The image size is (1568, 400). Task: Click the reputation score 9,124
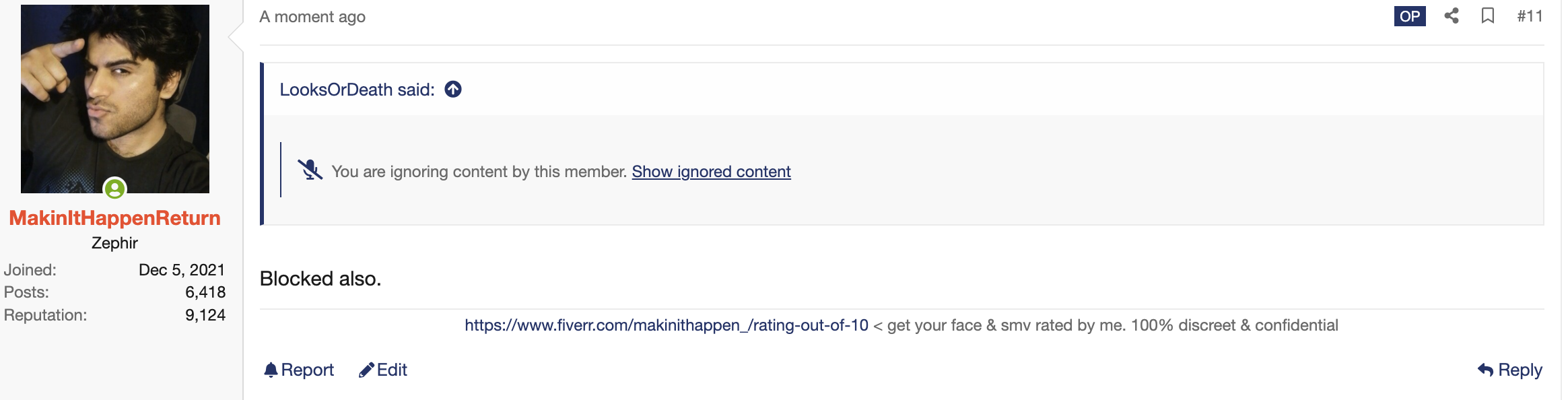coord(205,315)
